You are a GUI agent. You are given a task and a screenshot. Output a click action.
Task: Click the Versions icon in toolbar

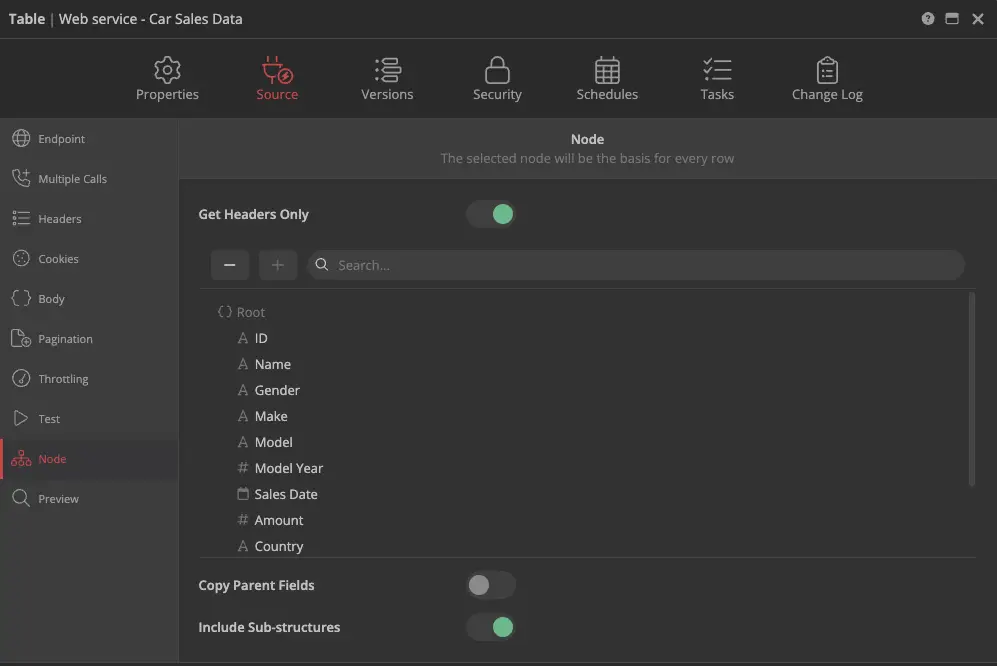pyautogui.click(x=387, y=70)
